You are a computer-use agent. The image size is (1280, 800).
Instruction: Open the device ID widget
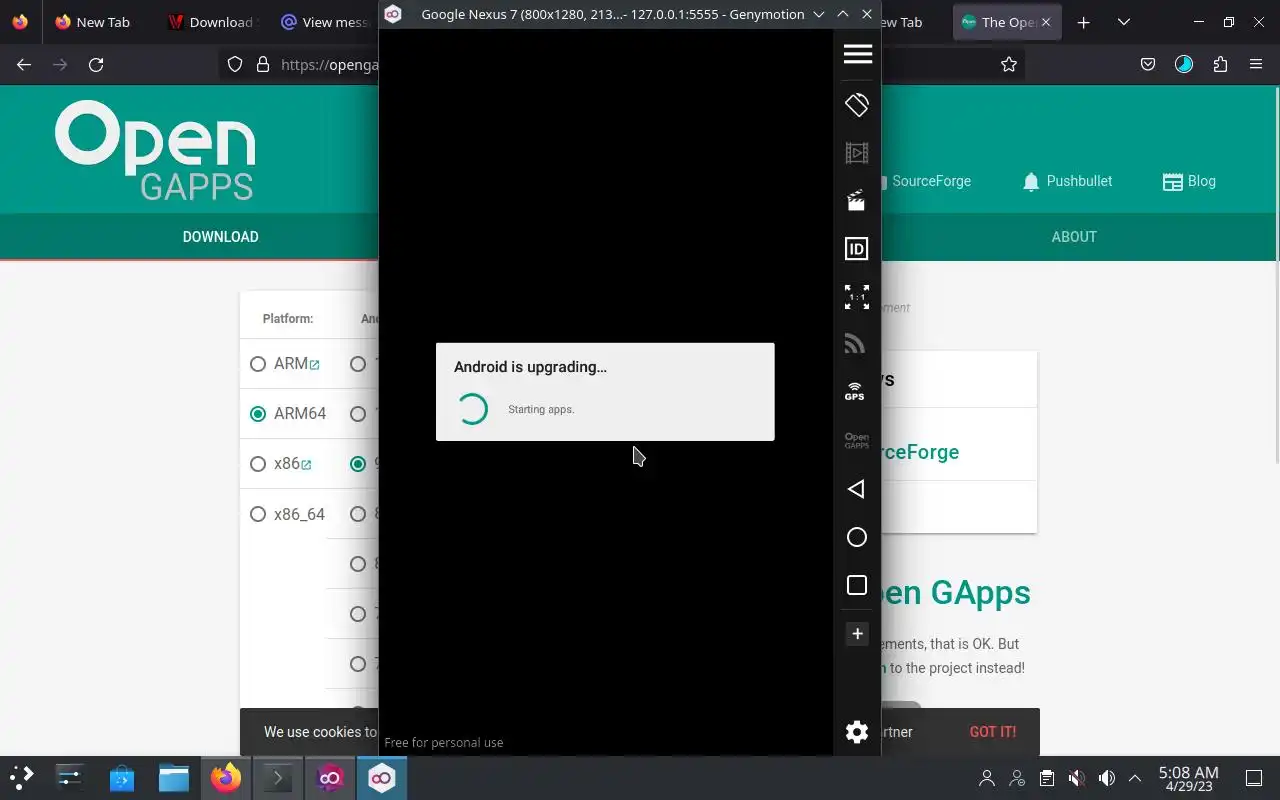(857, 249)
